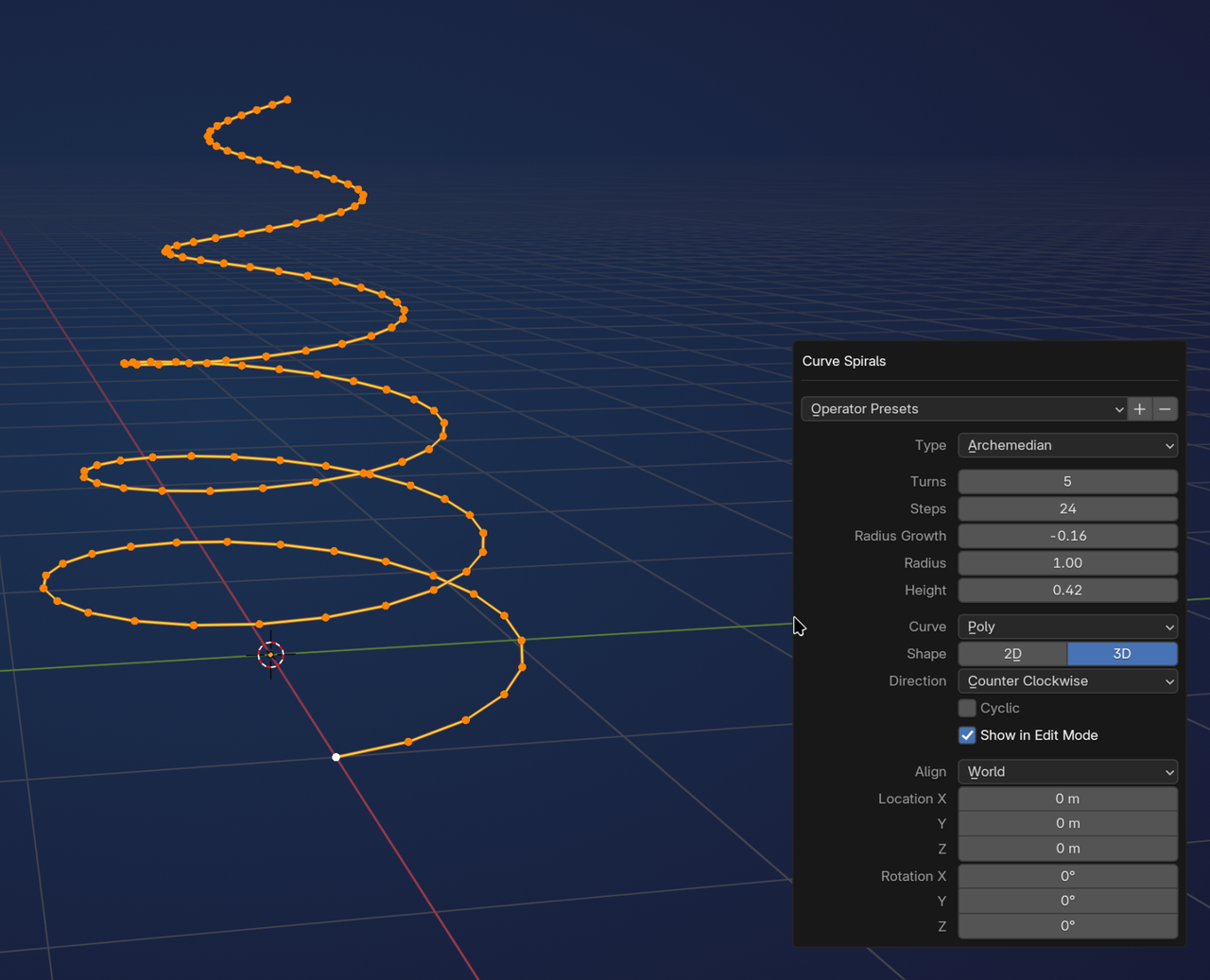This screenshot has width=1210, height=980.
Task: Select the 3D shape option
Action: [1122, 654]
